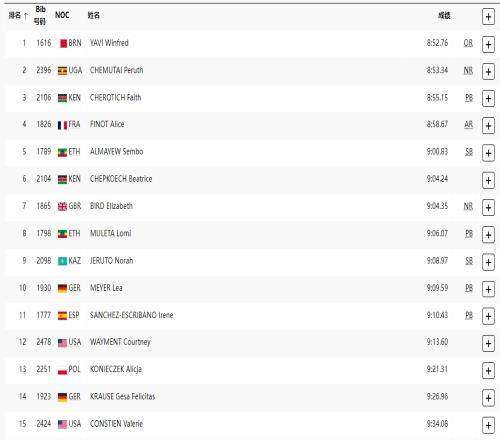Click the Great Britain flag icon
Image resolution: width=500 pixels, height=440 pixels.
pyautogui.click(x=62, y=207)
